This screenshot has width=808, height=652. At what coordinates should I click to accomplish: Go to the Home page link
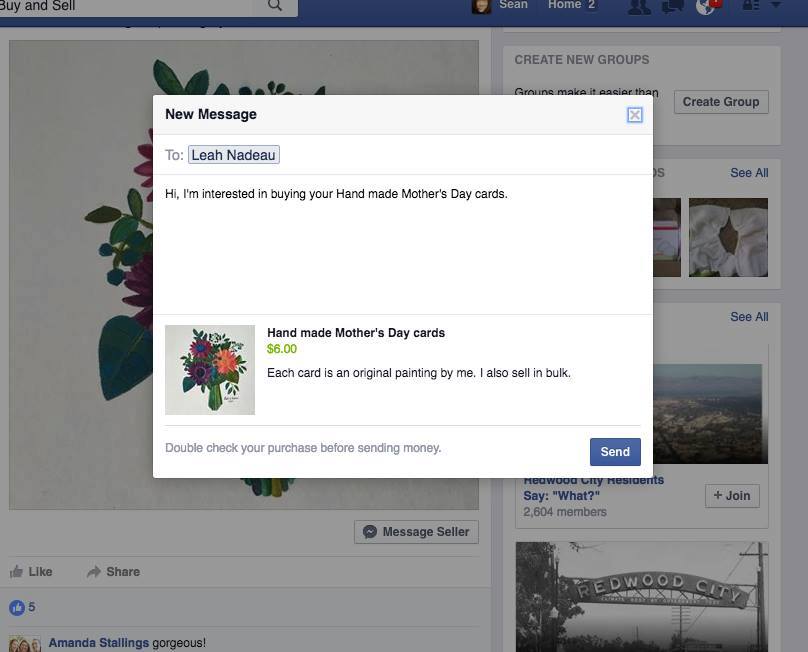click(564, 5)
